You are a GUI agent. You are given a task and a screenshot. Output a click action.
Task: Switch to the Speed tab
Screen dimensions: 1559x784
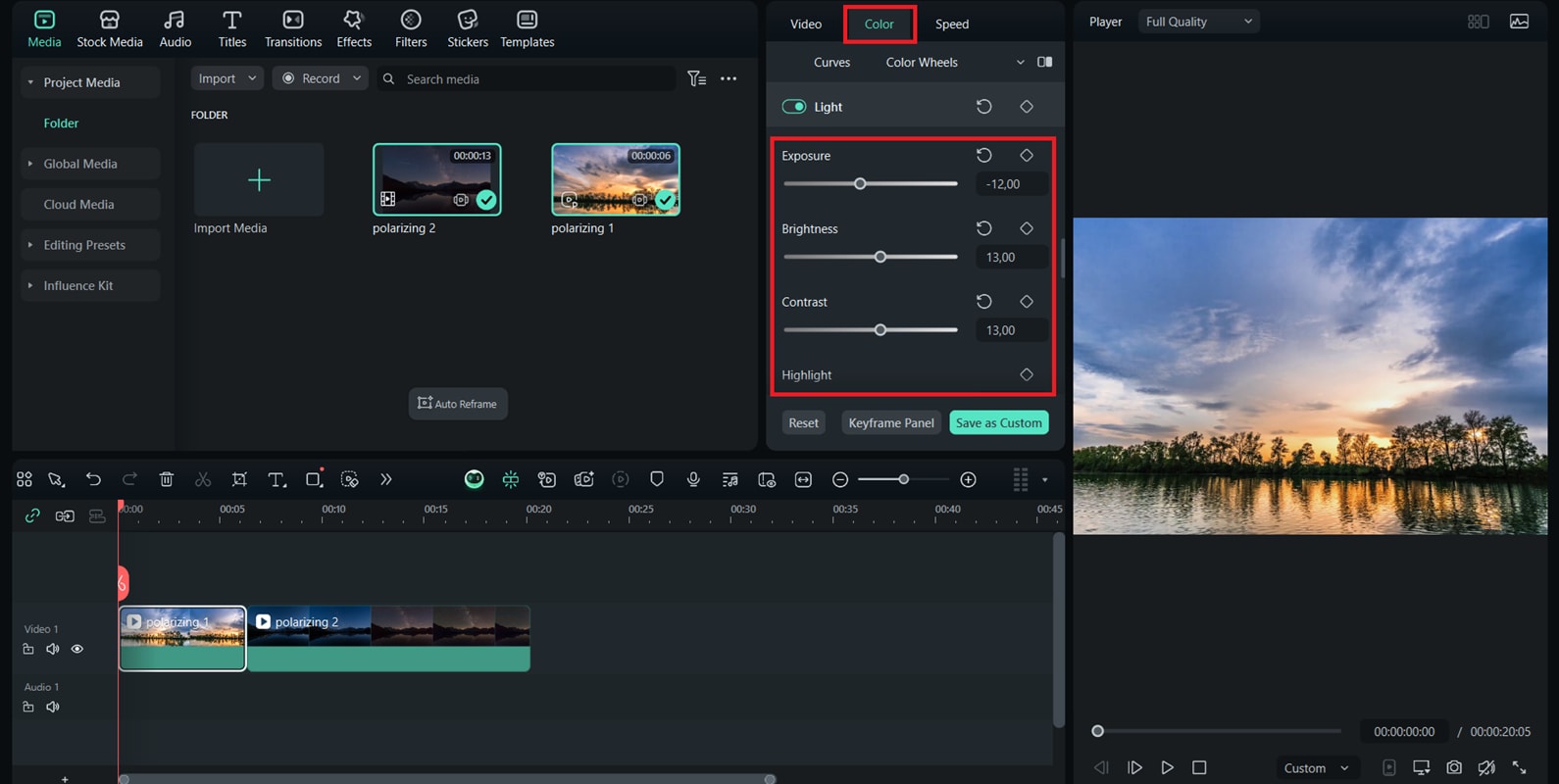pyautogui.click(x=952, y=24)
